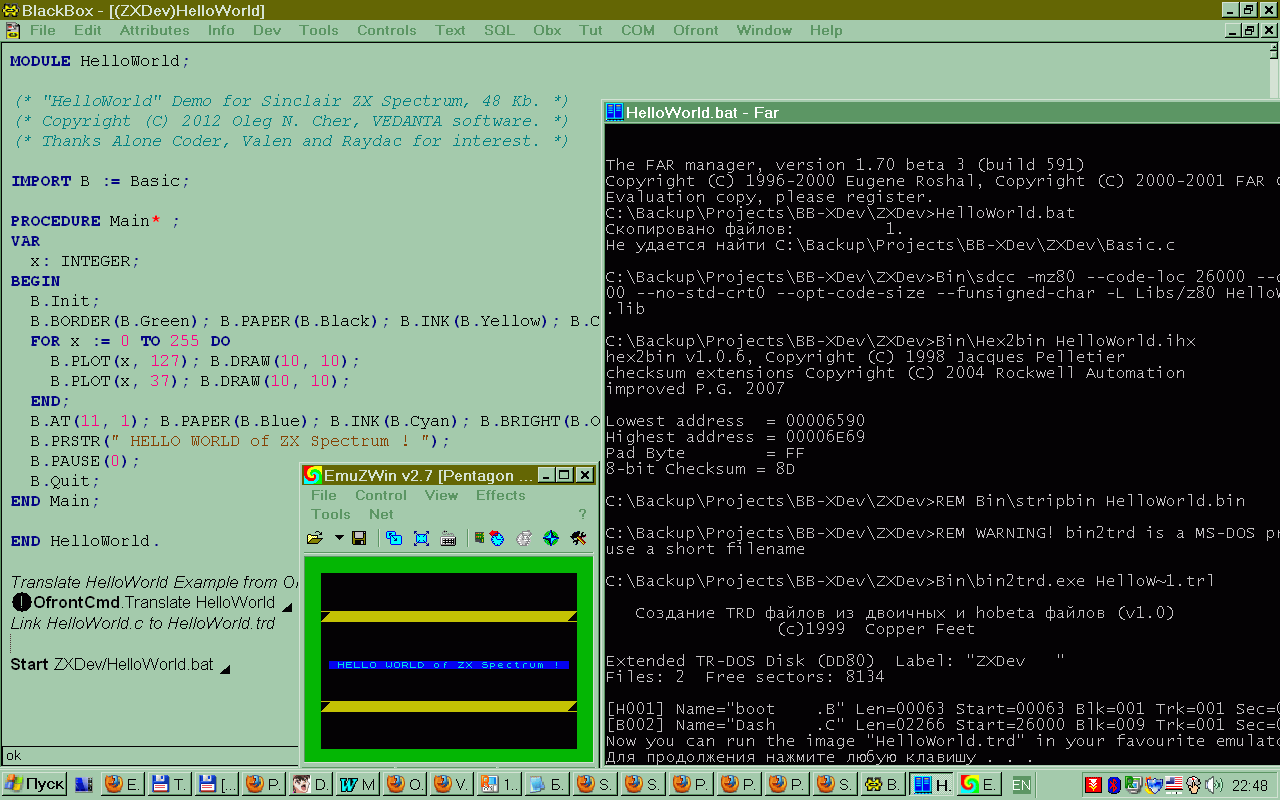Click the Пуск Start button on taskbar
The image size is (1280, 800).
35,784
